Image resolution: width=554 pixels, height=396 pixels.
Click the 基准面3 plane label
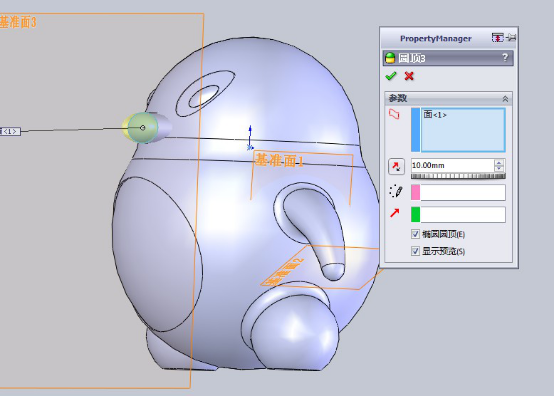pos(18,22)
